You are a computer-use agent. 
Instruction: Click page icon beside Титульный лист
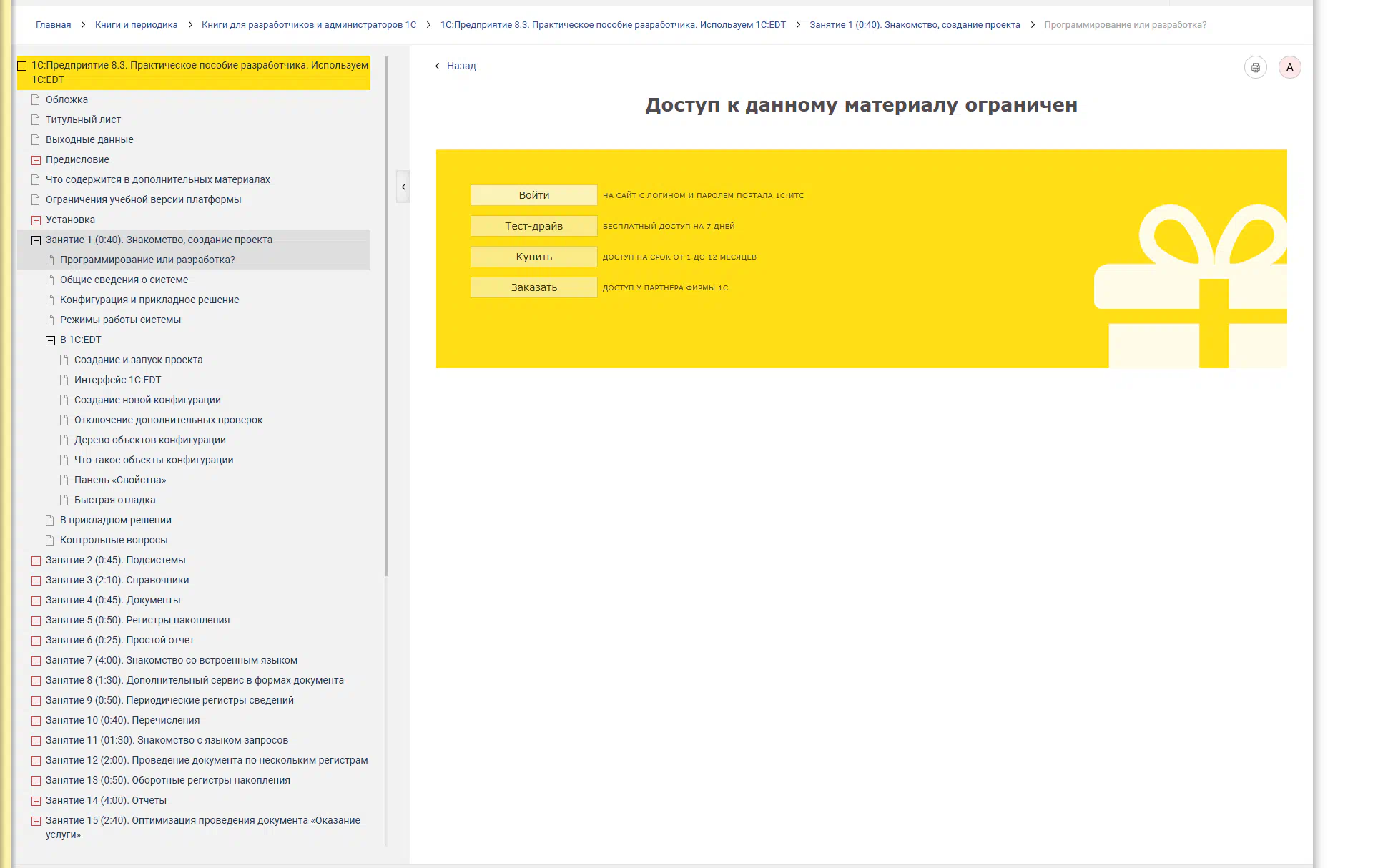[36, 119]
